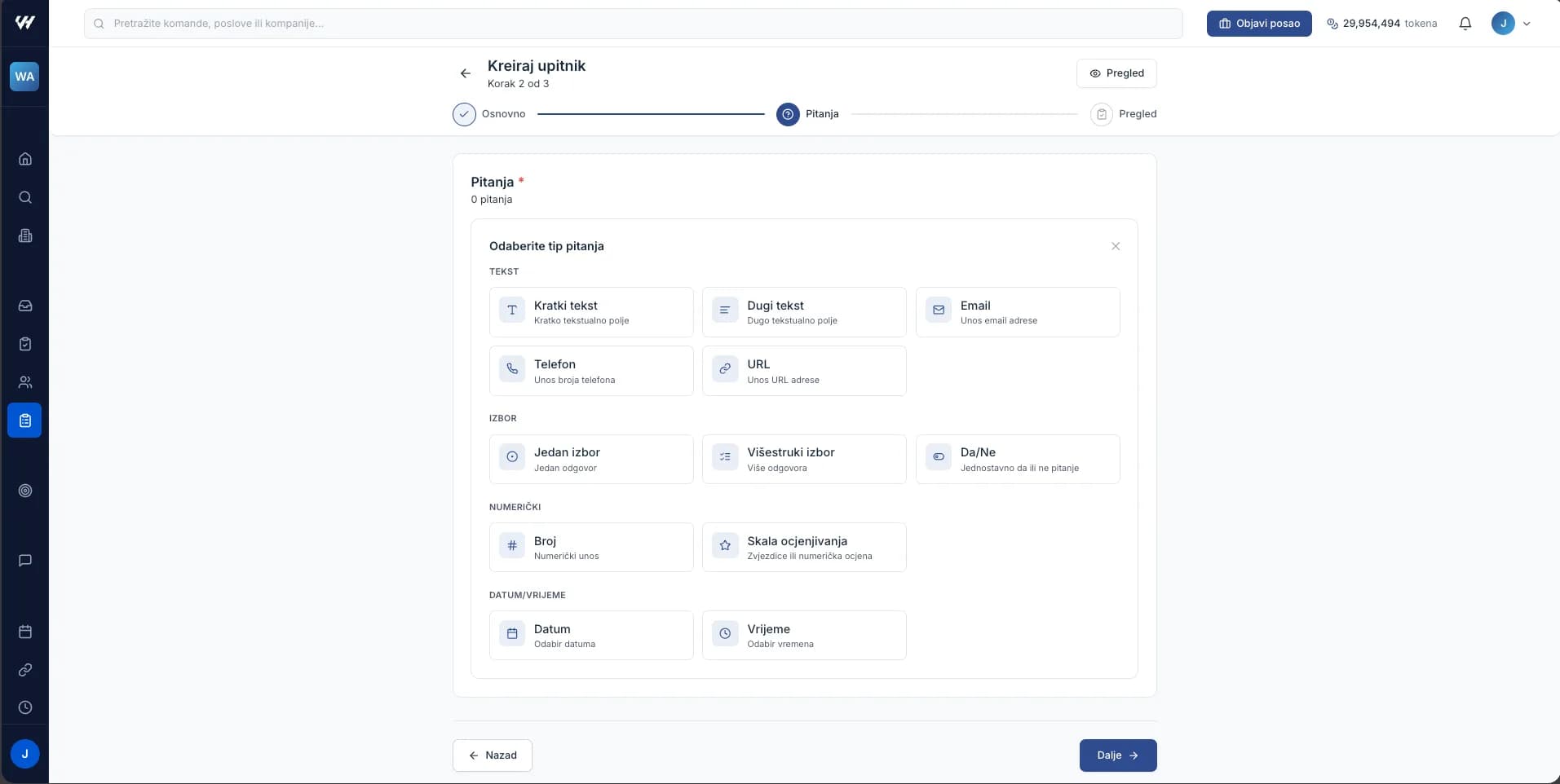1560x784 pixels.
Task: Go to home icon in sidebar
Action: tap(25, 159)
